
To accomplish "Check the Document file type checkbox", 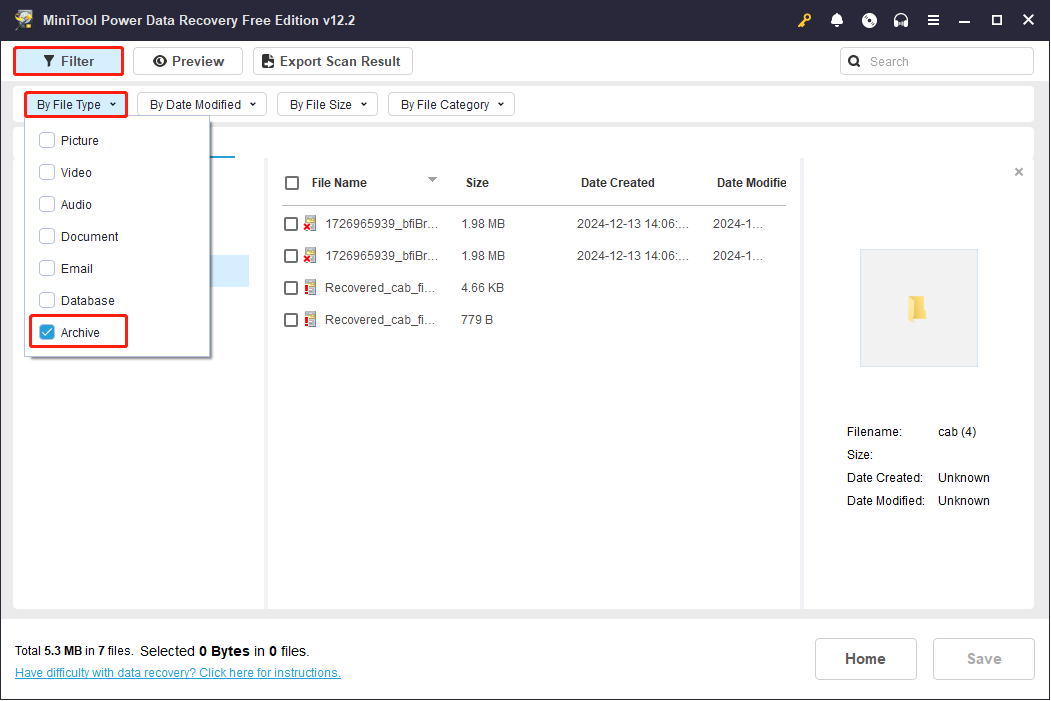I will (47, 236).
